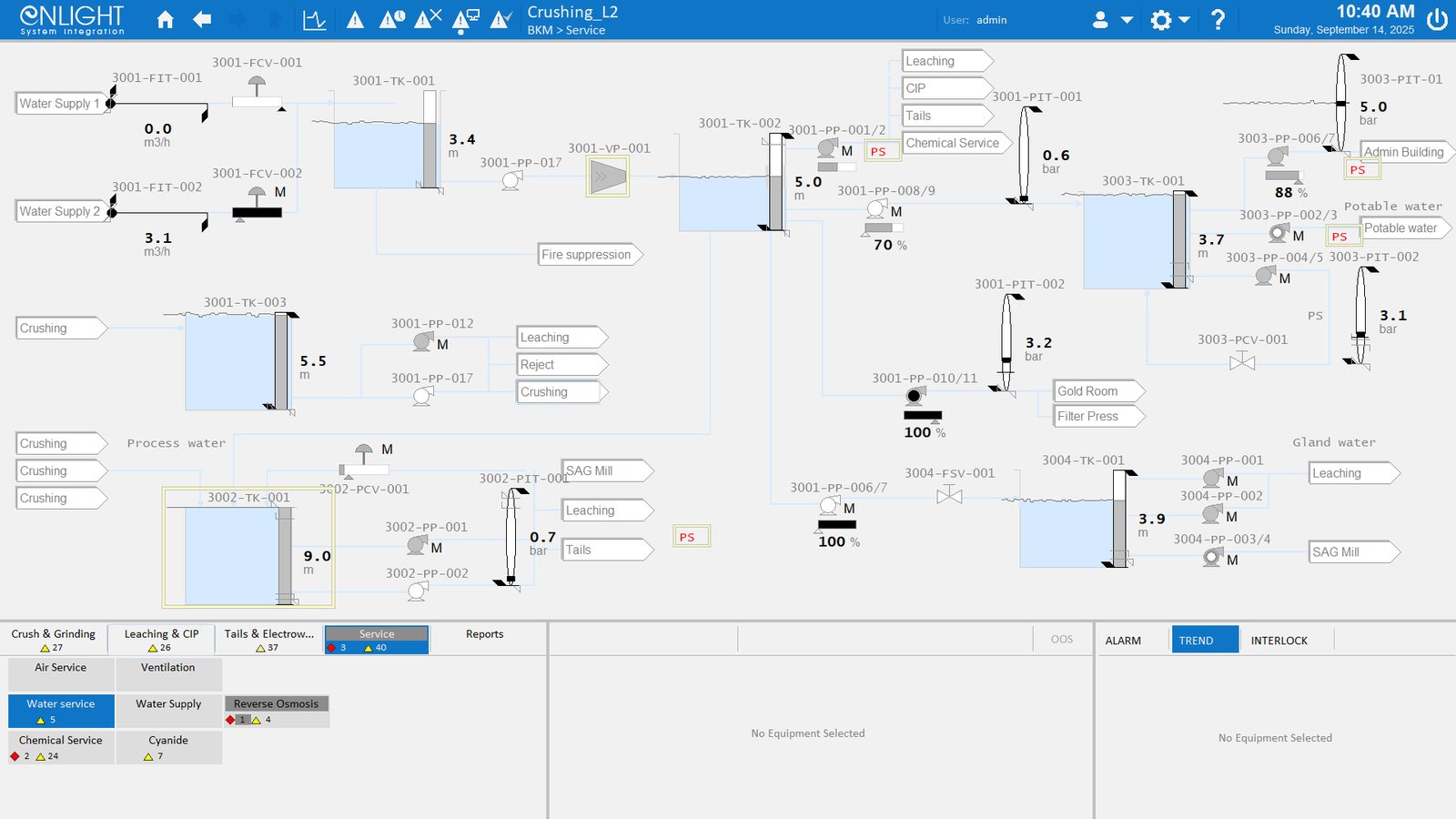Open the alarm history clock icon
The image size is (1456, 819).
point(392,19)
